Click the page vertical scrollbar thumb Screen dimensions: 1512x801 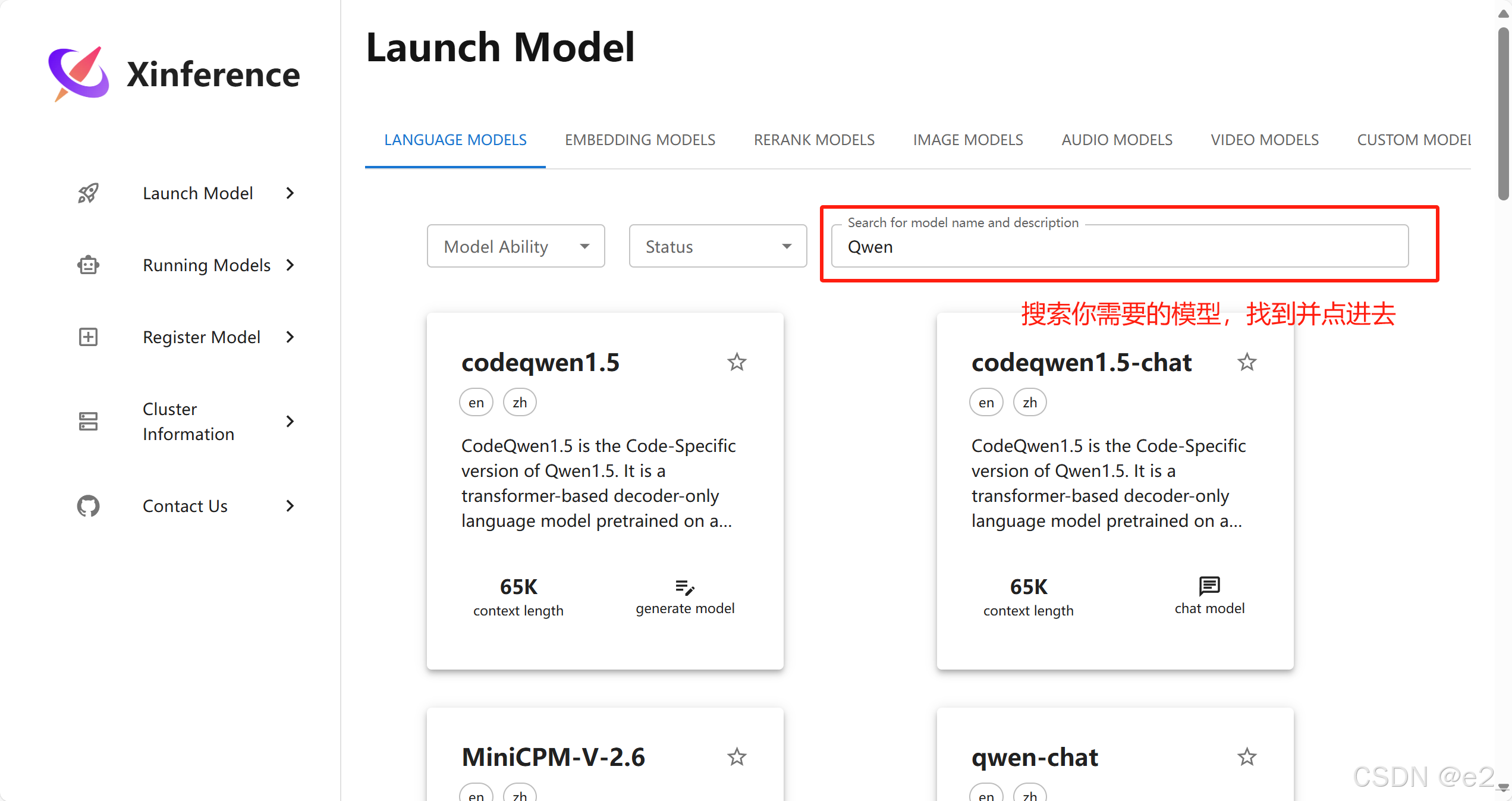[1504, 113]
